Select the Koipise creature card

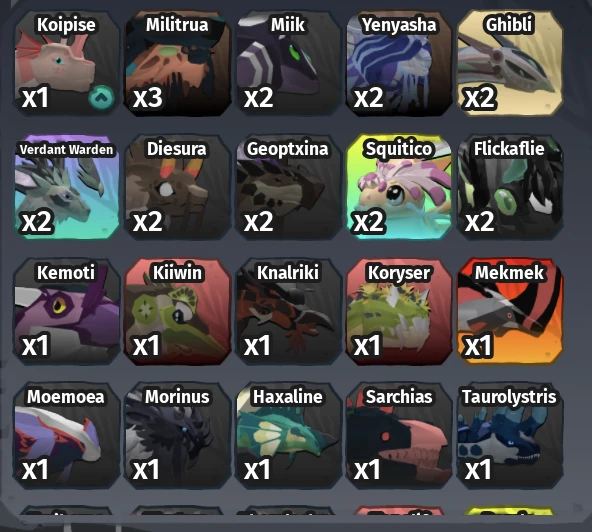67,63
